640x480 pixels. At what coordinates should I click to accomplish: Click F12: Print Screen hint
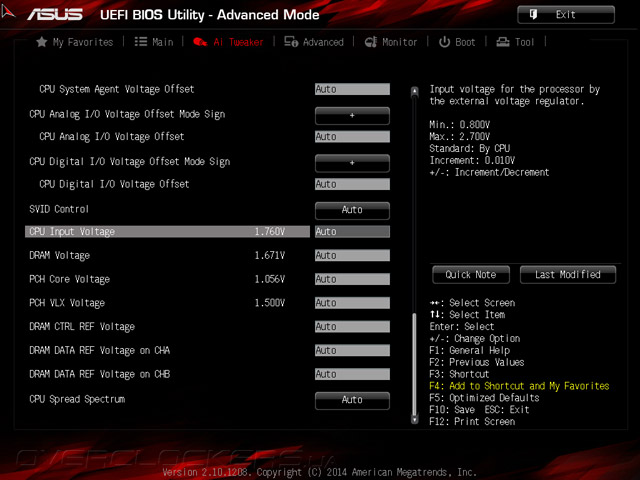click(472, 421)
